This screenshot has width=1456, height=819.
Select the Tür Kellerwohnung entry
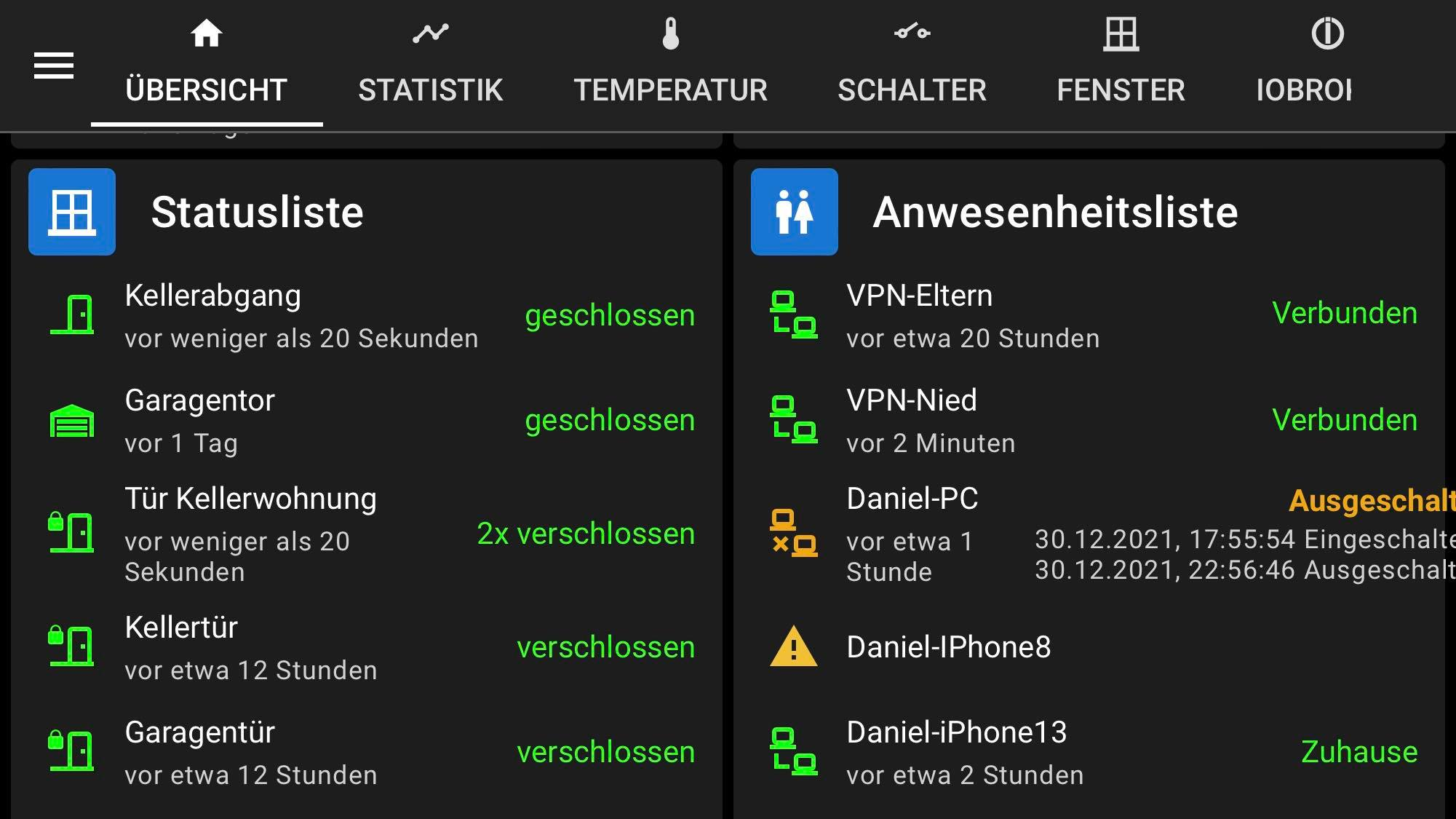click(250, 498)
